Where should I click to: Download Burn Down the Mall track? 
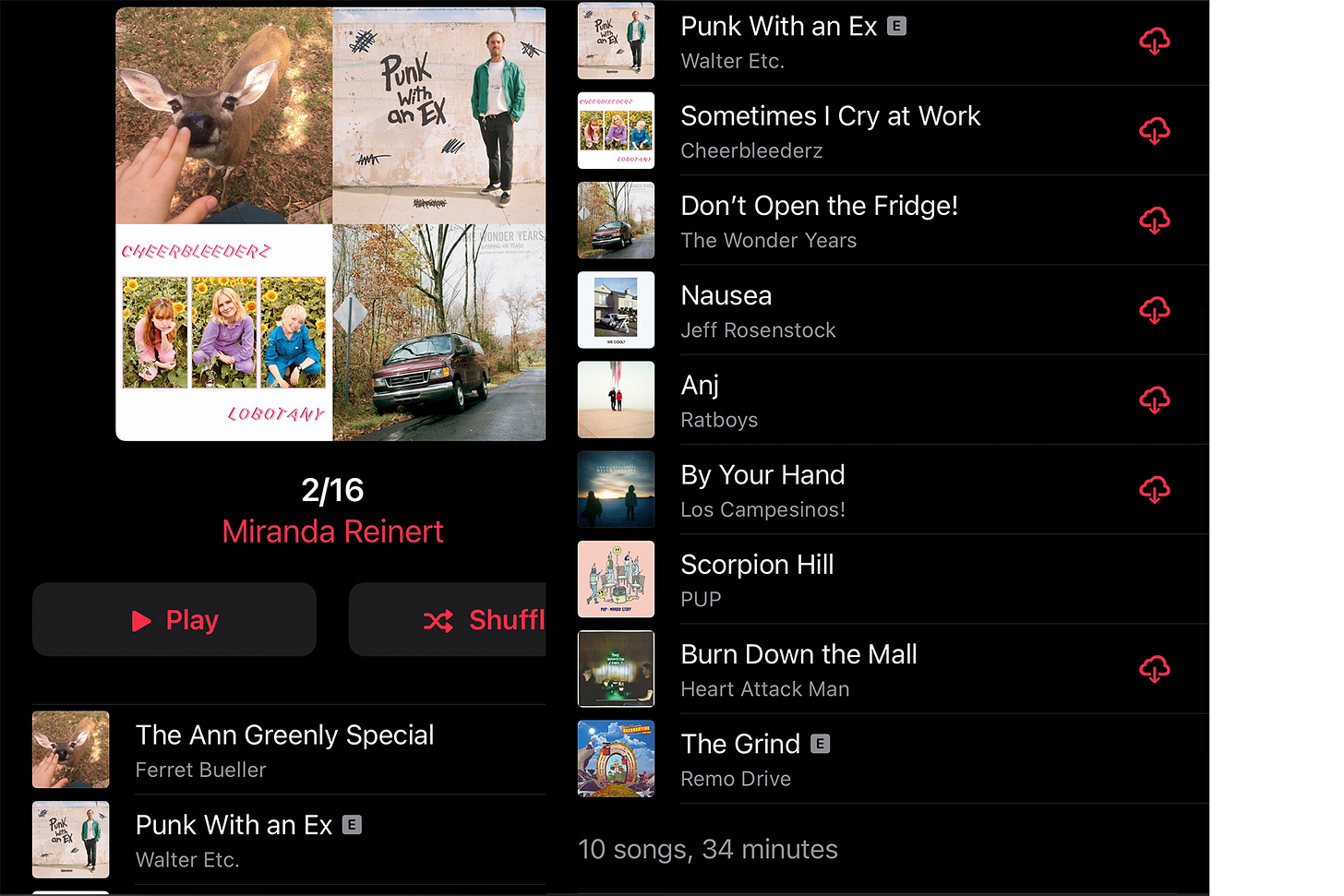pyautogui.click(x=1154, y=669)
